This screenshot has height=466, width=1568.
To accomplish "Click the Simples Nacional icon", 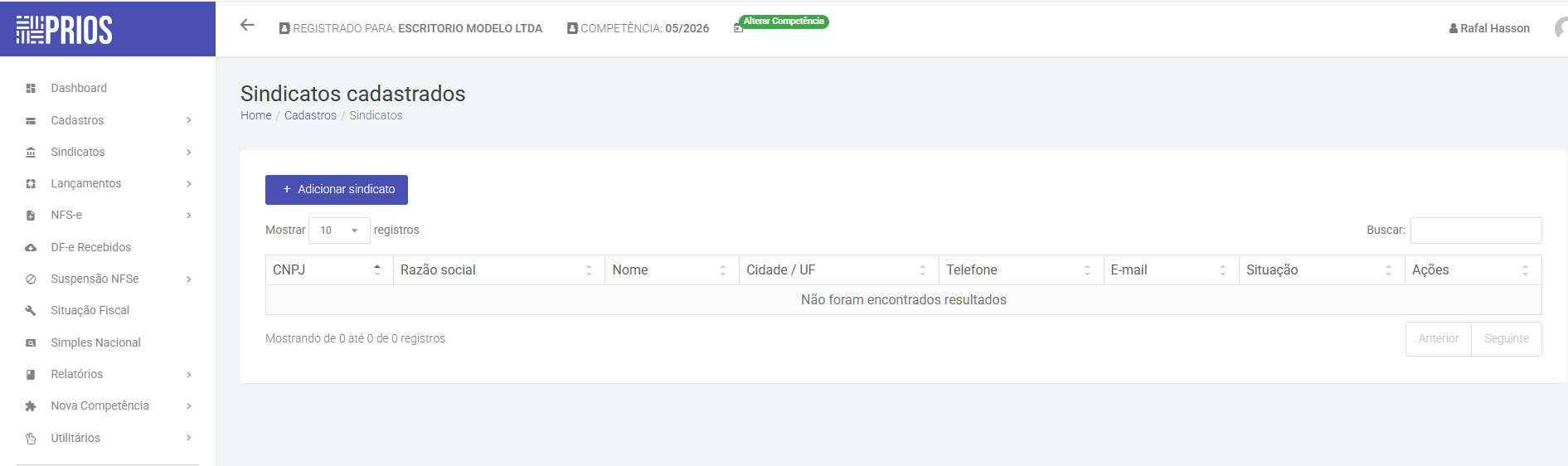I will (x=31, y=342).
